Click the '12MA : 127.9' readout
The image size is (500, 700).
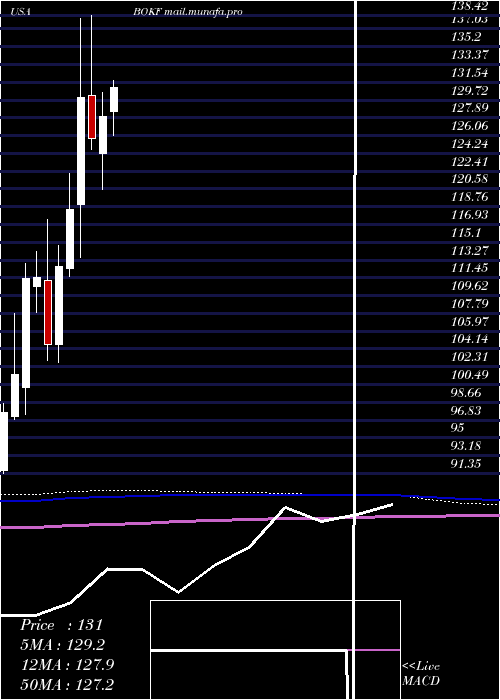67,665
